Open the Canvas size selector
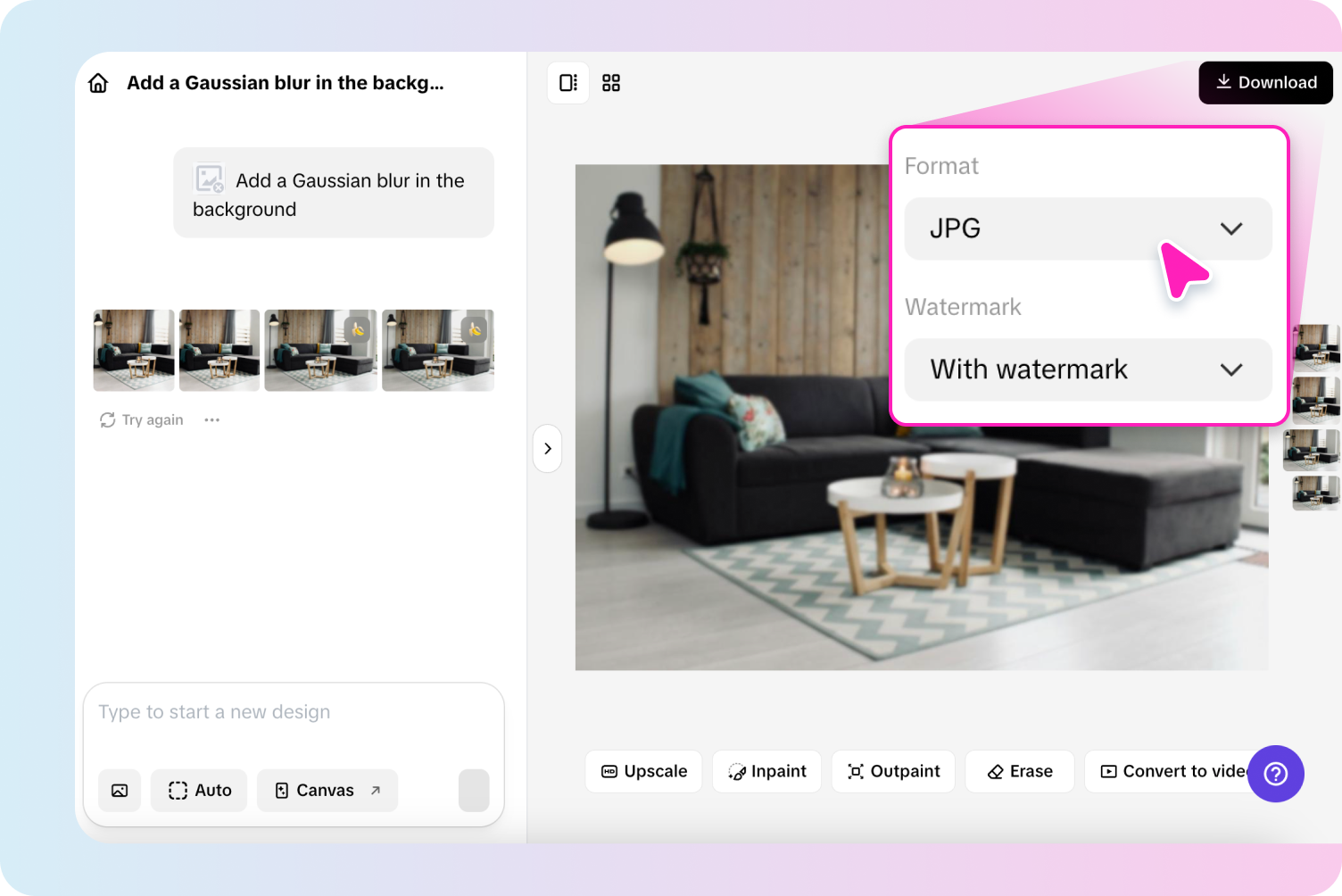This screenshot has height=896, width=1342. point(327,790)
